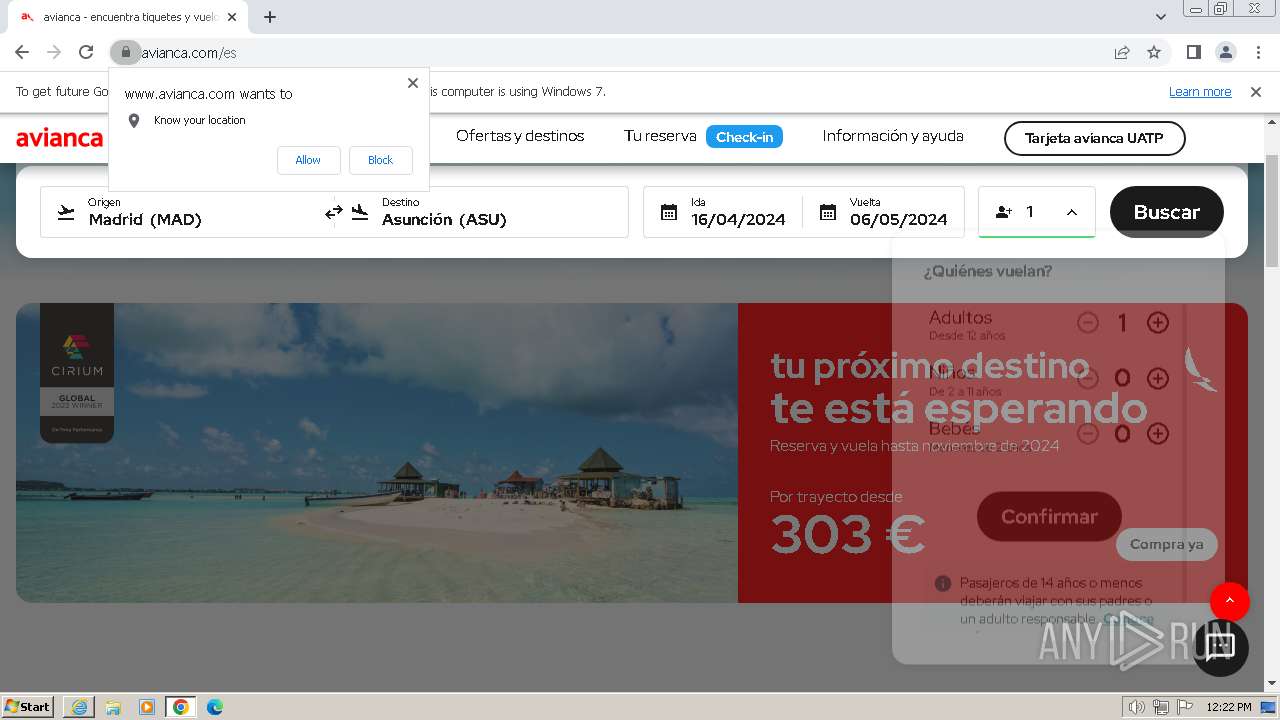
Task: Decrease the Bebés passenger count
Action: pos(1087,433)
